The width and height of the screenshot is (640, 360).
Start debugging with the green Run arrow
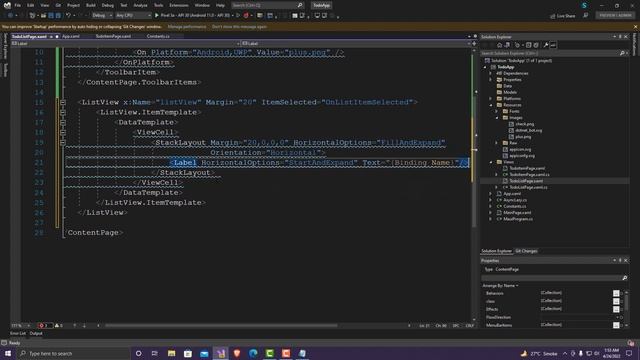157,16
